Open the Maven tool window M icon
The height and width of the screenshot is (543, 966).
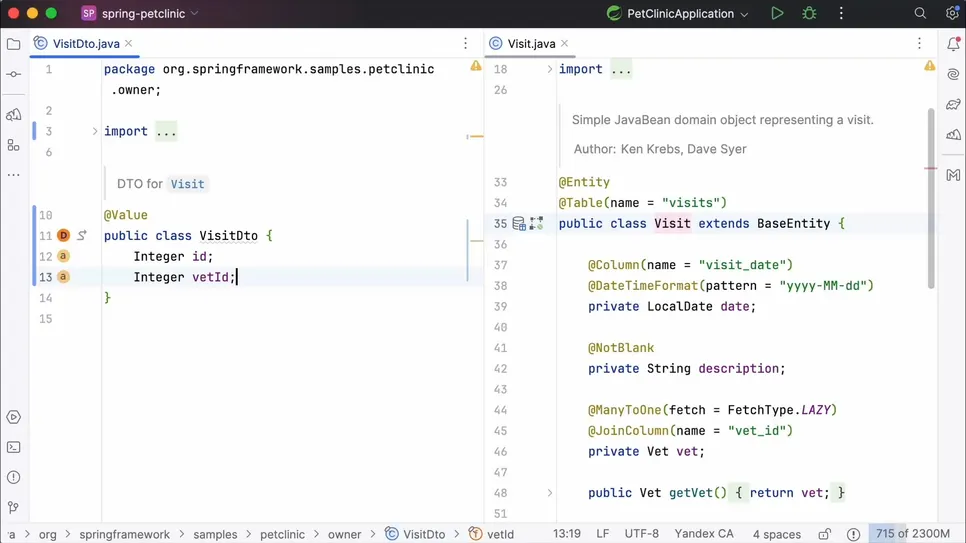click(x=953, y=175)
